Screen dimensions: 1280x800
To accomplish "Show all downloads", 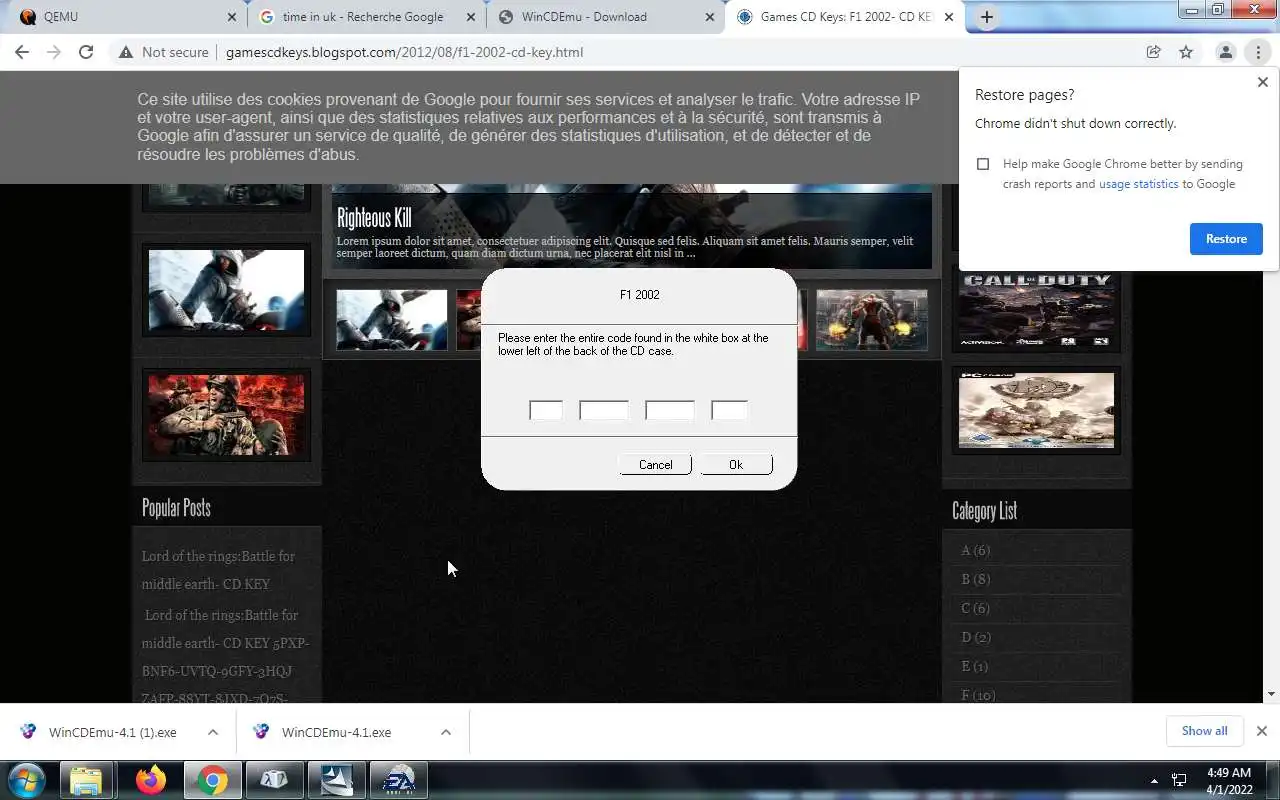I will (1204, 731).
